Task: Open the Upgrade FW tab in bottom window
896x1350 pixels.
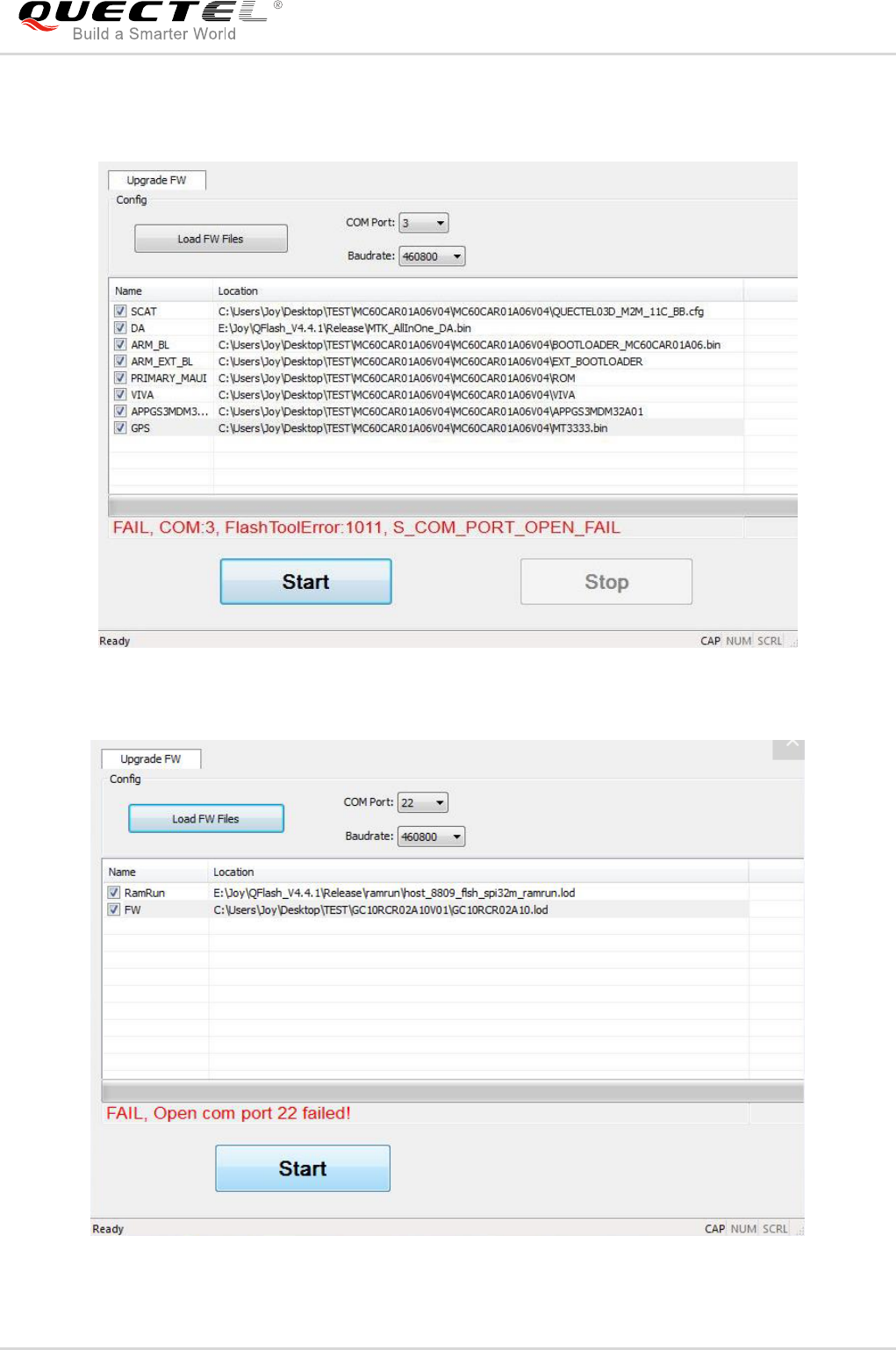Action: (x=151, y=758)
